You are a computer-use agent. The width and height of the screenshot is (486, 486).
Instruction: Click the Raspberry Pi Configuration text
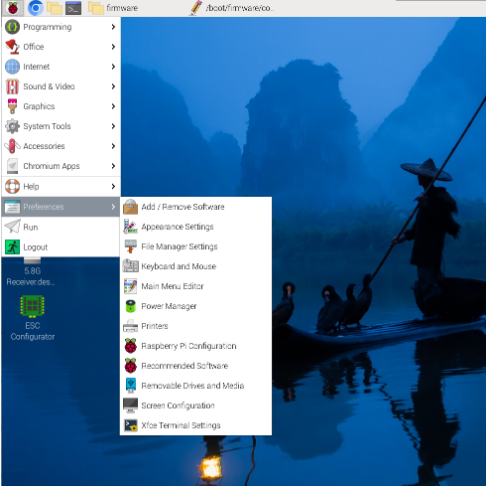click(x=189, y=346)
